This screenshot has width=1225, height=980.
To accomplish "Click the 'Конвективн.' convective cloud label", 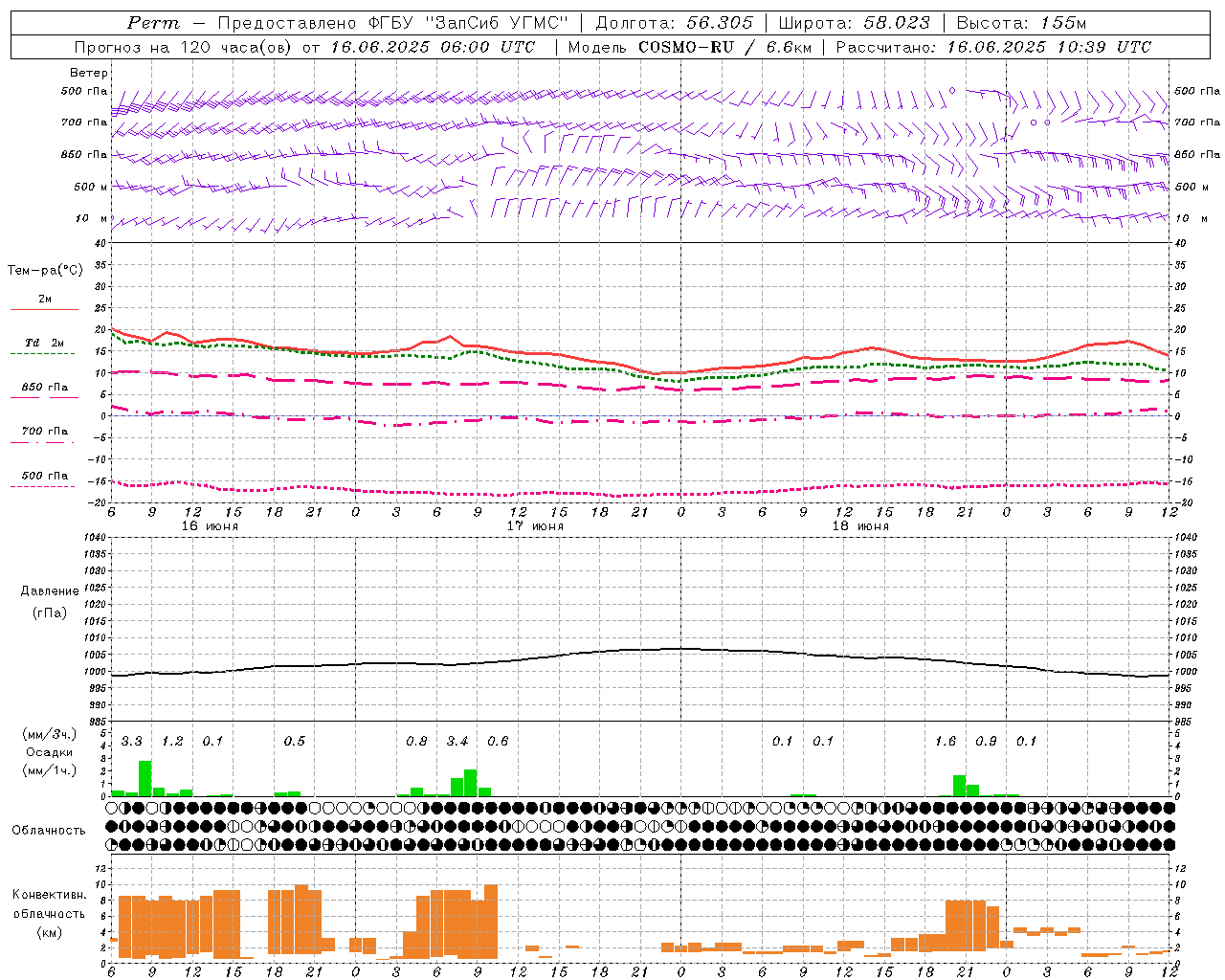I will pyautogui.click(x=50, y=895).
